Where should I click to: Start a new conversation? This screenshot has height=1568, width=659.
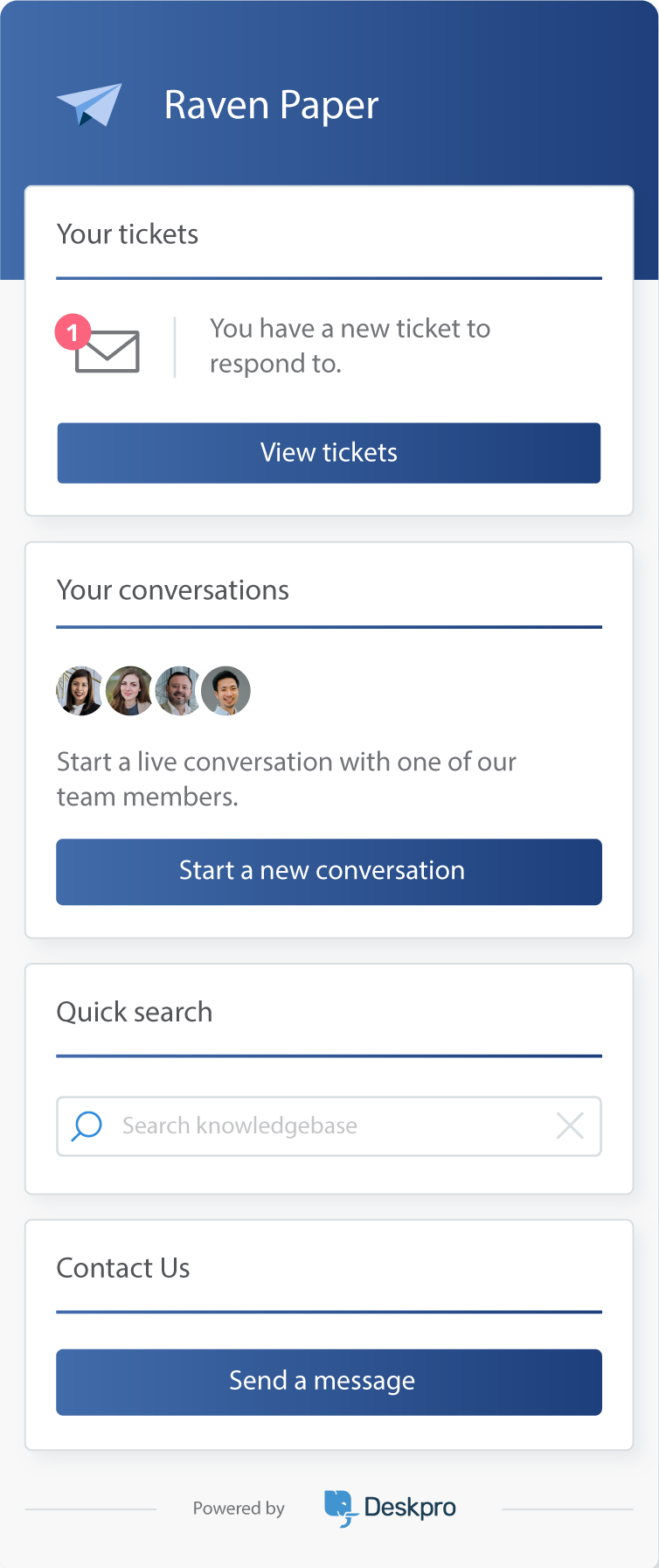pos(329,872)
